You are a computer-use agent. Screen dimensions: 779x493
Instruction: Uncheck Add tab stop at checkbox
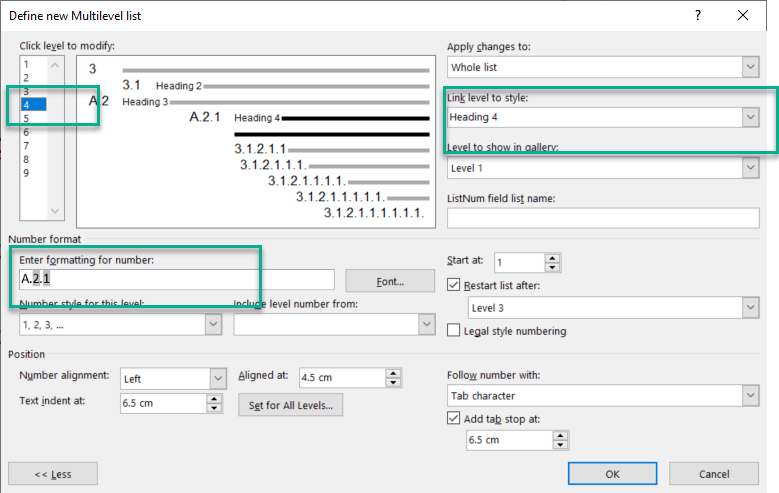pyautogui.click(x=453, y=418)
